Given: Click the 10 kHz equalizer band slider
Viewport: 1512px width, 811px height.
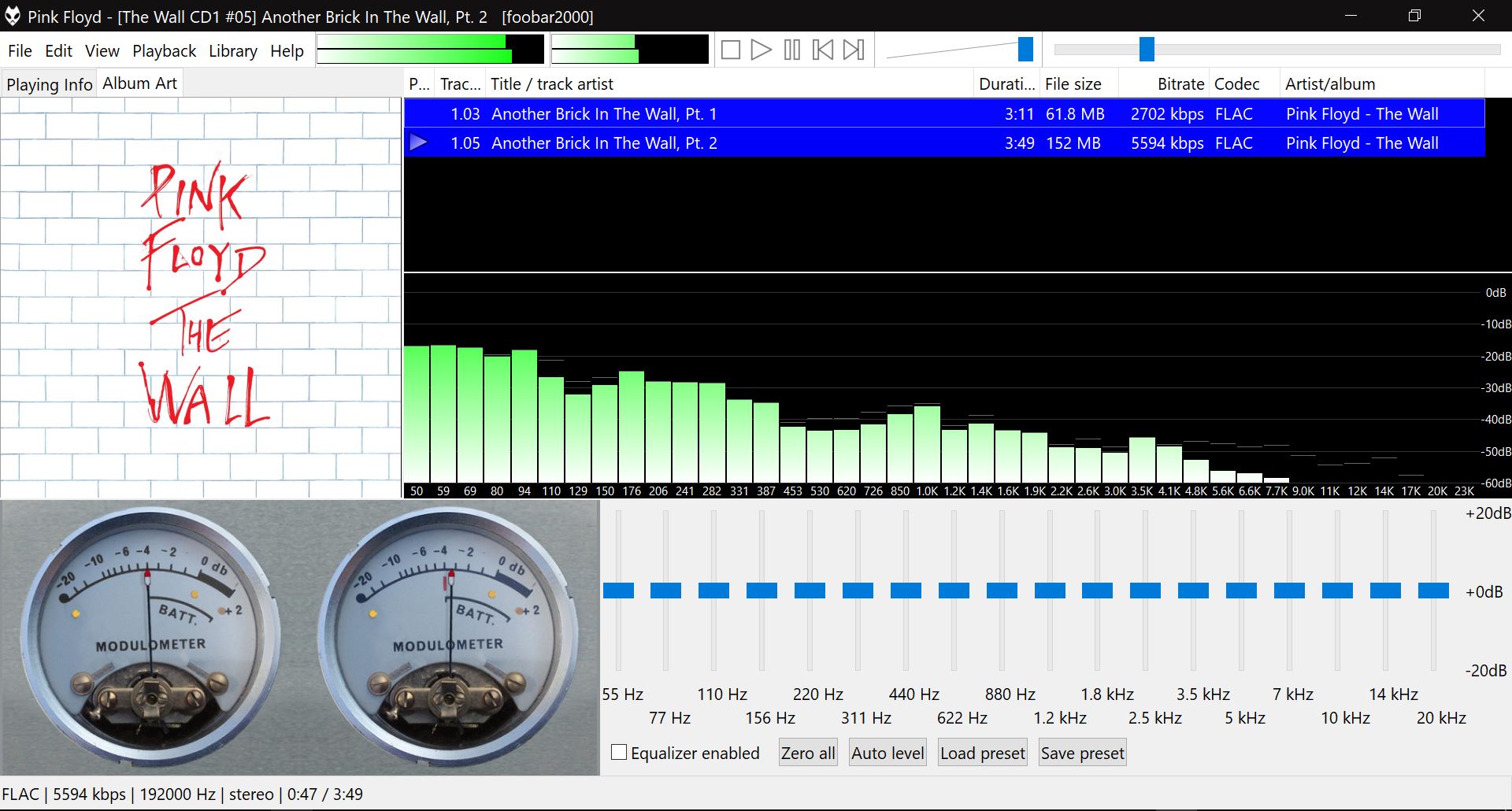Looking at the screenshot, I should point(1338,591).
